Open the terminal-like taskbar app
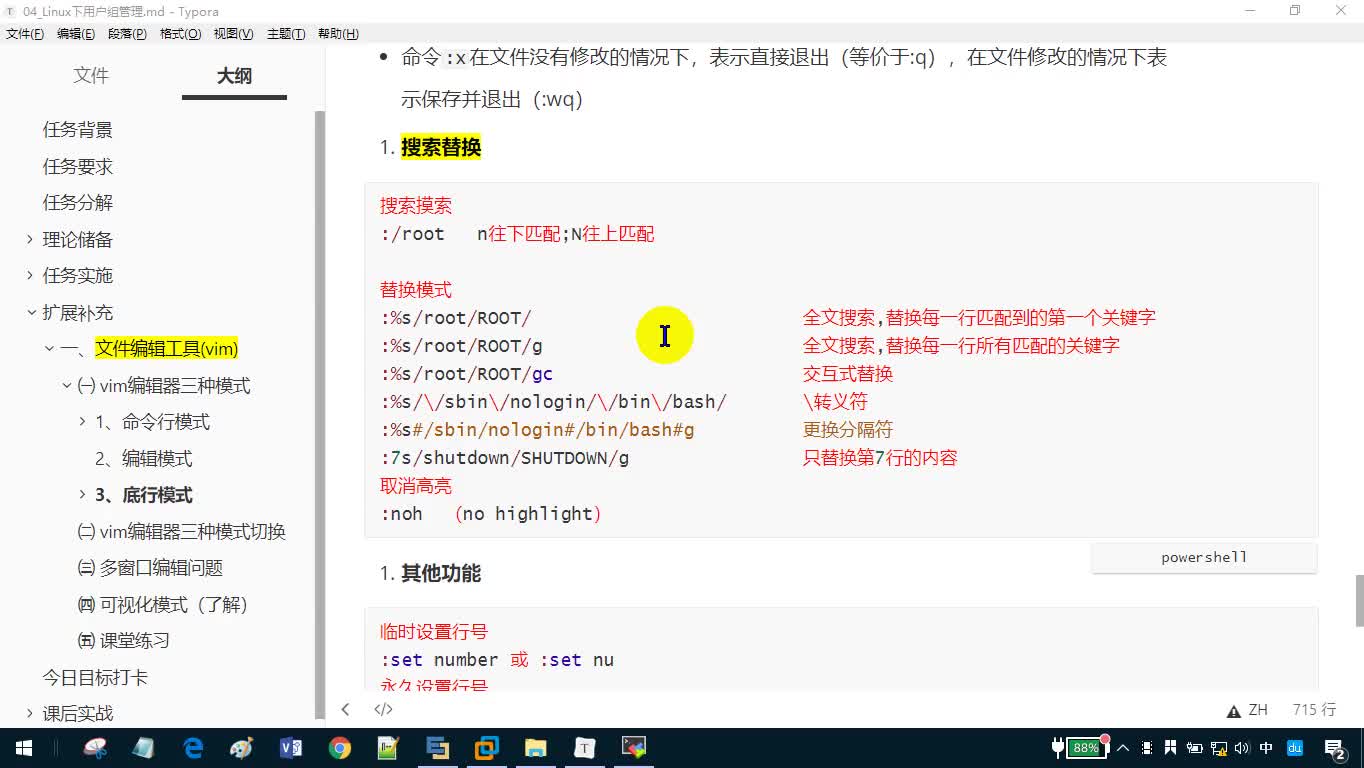 pyautogui.click(x=634, y=748)
